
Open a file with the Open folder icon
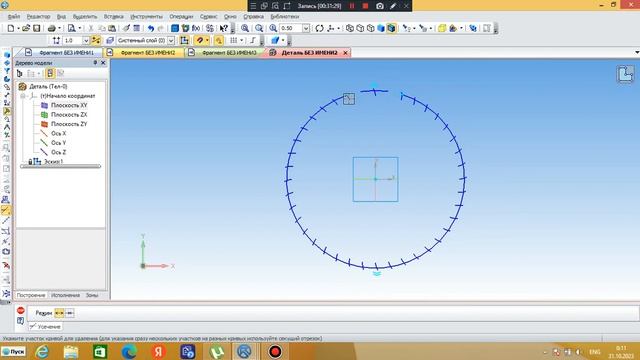coord(26,28)
